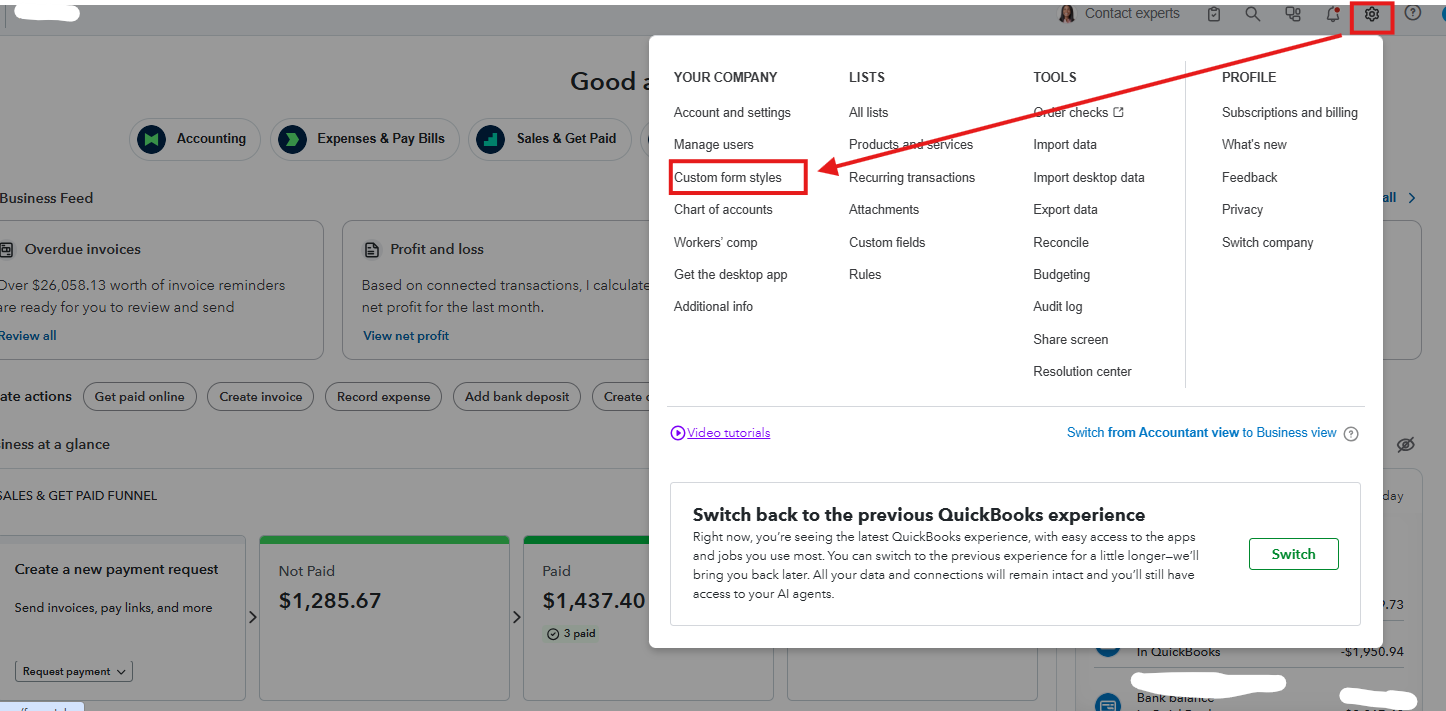
Task: Click Review all overdue invoices link
Action: [x=28, y=336]
